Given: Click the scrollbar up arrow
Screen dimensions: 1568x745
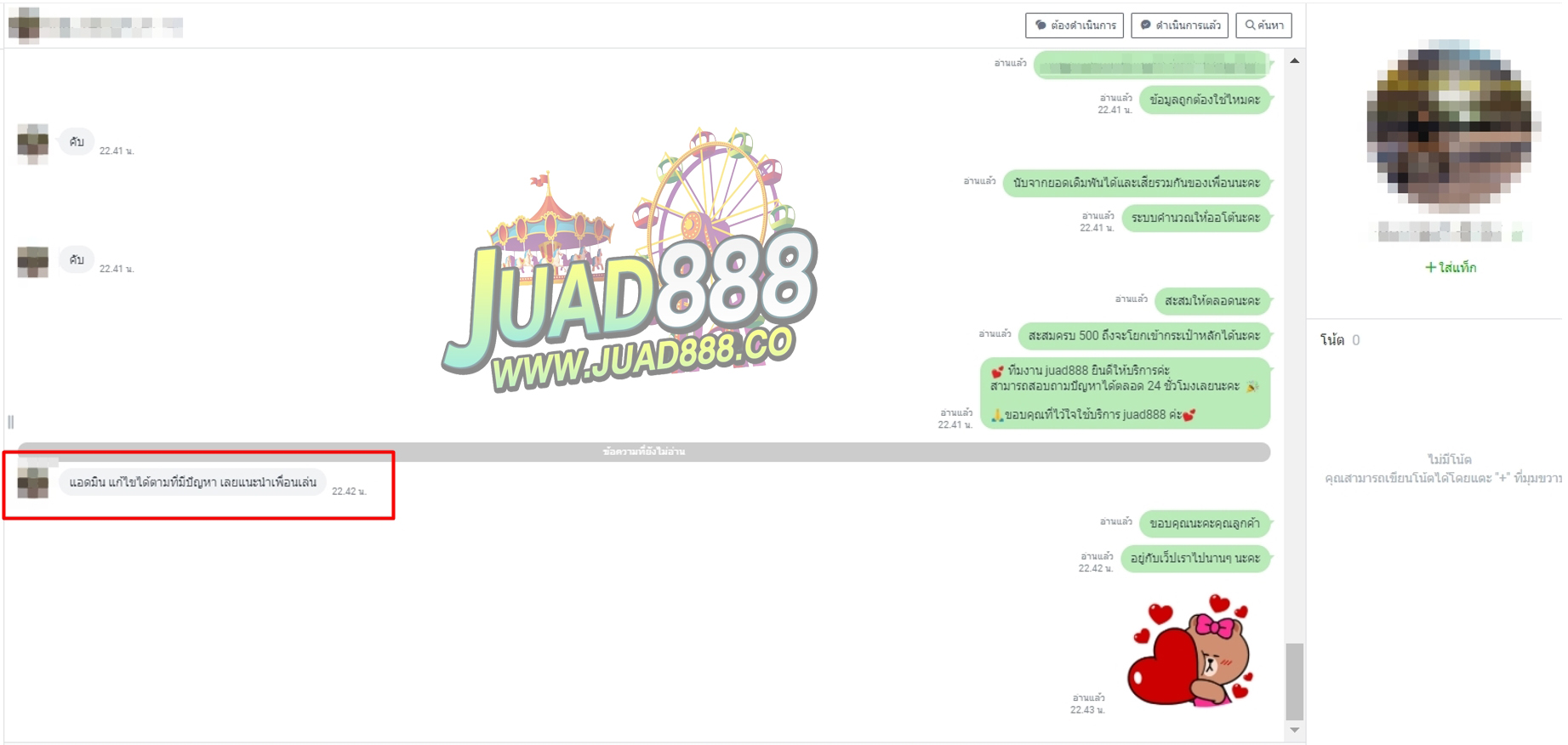Looking at the screenshot, I should point(1294,61).
